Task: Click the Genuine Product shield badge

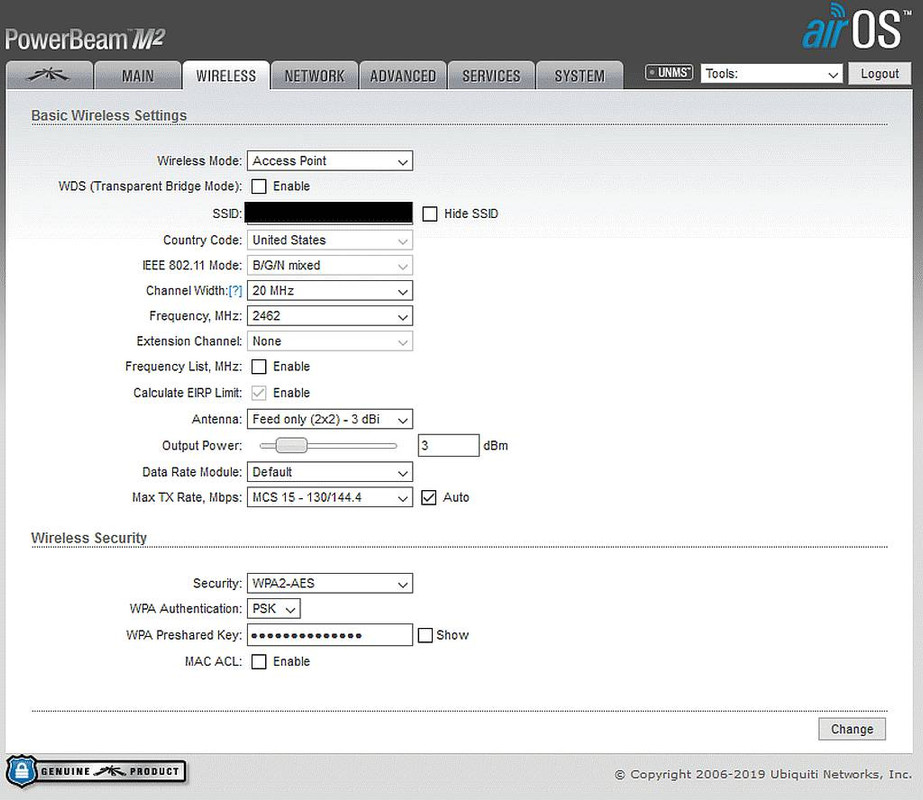Action: (96, 771)
